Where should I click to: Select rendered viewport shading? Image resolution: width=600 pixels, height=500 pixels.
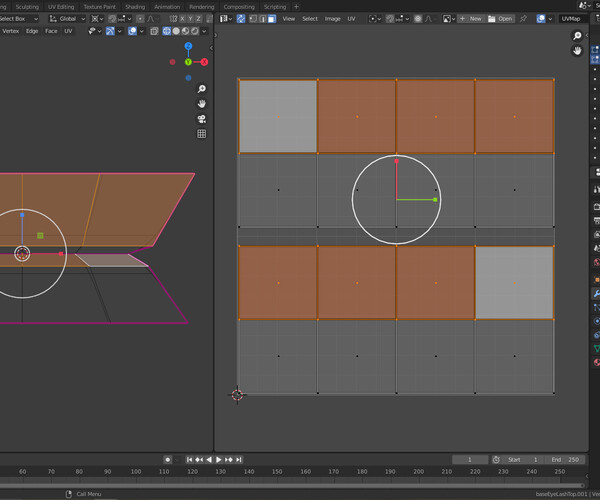coord(195,31)
